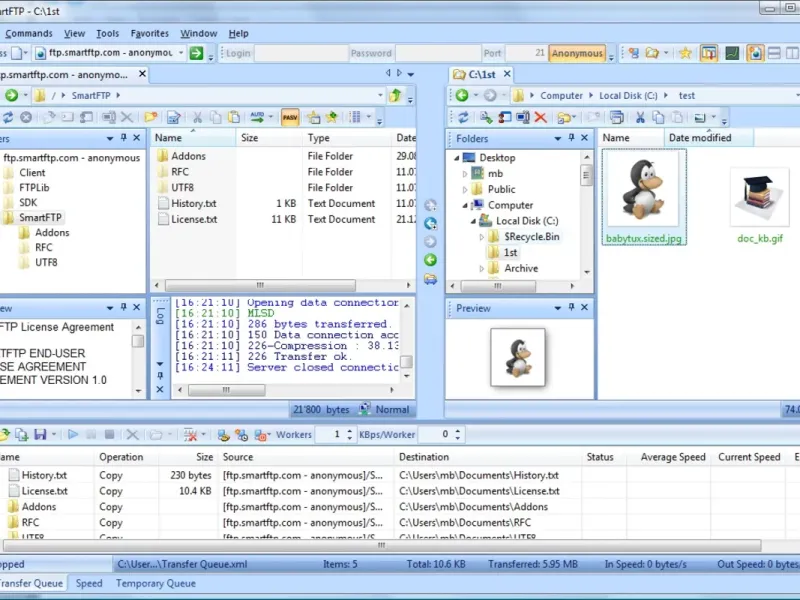Click the red delete X in local toolbar
Viewport: 800px width, 600px height.
541,118
